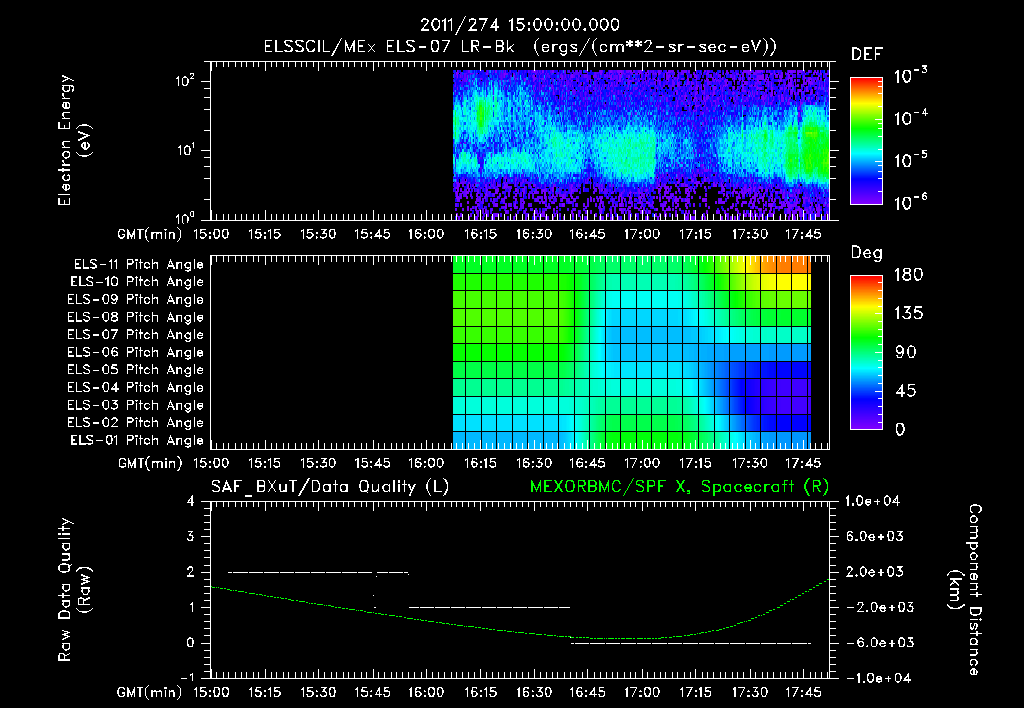Click 'ELS-11 Pitch Angle' row label
The height and width of the screenshot is (708, 1024).
click(138, 265)
